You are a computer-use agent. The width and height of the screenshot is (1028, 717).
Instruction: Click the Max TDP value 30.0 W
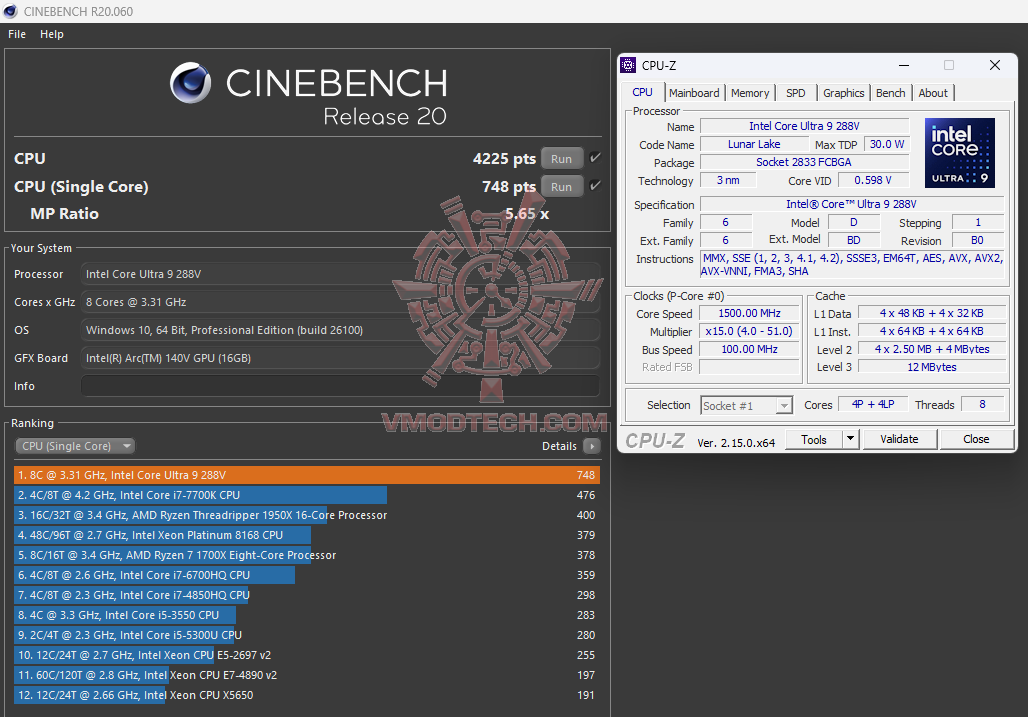(x=886, y=144)
